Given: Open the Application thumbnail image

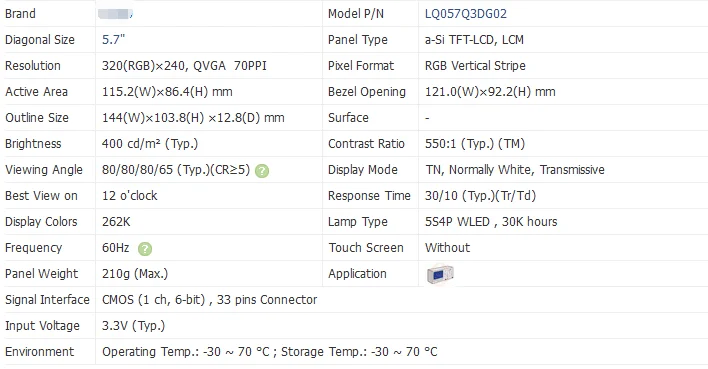Looking at the screenshot, I should 440,274.
